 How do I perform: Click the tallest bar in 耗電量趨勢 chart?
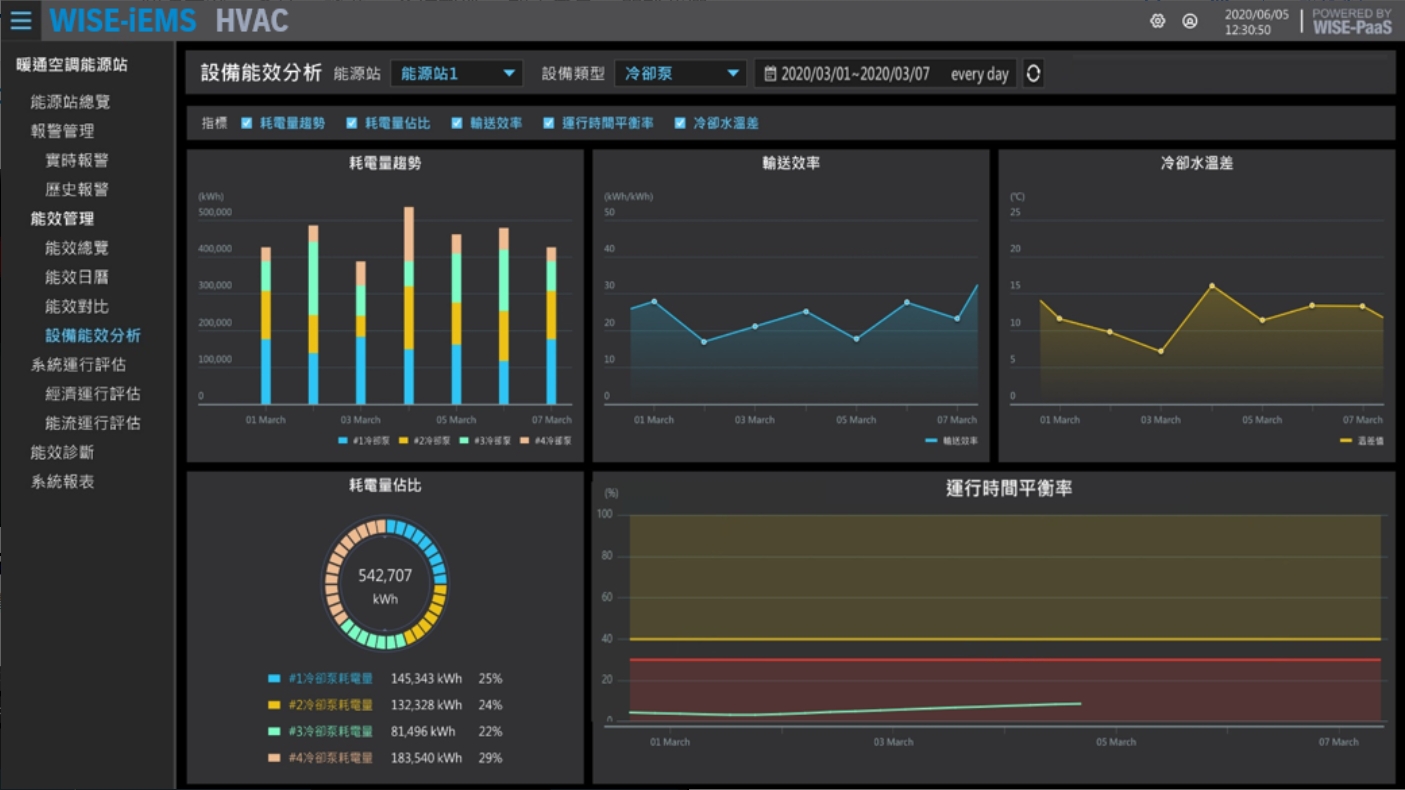(x=409, y=305)
